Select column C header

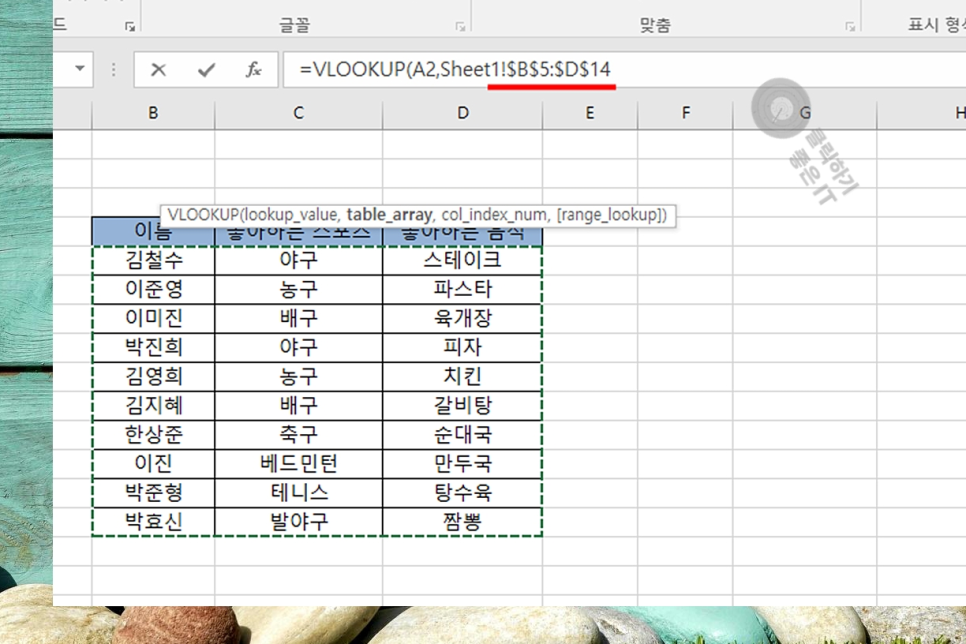tap(298, 113)
